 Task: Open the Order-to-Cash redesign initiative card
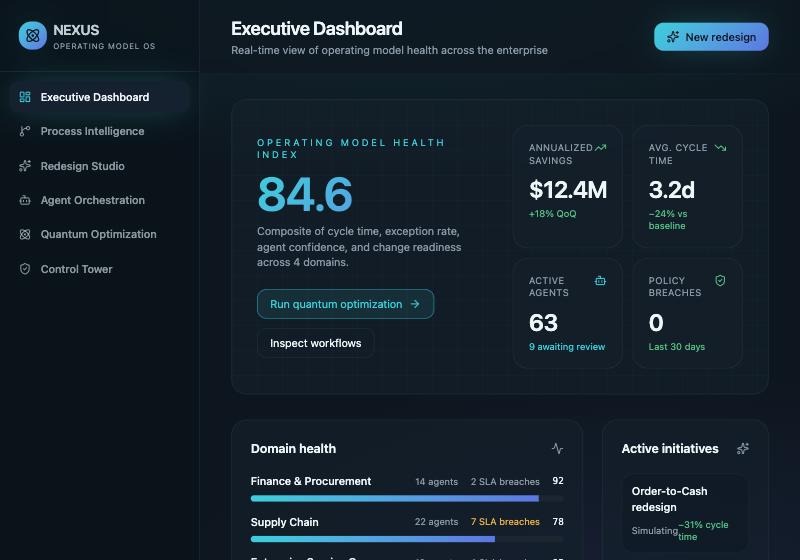click(x=685, y=513)
